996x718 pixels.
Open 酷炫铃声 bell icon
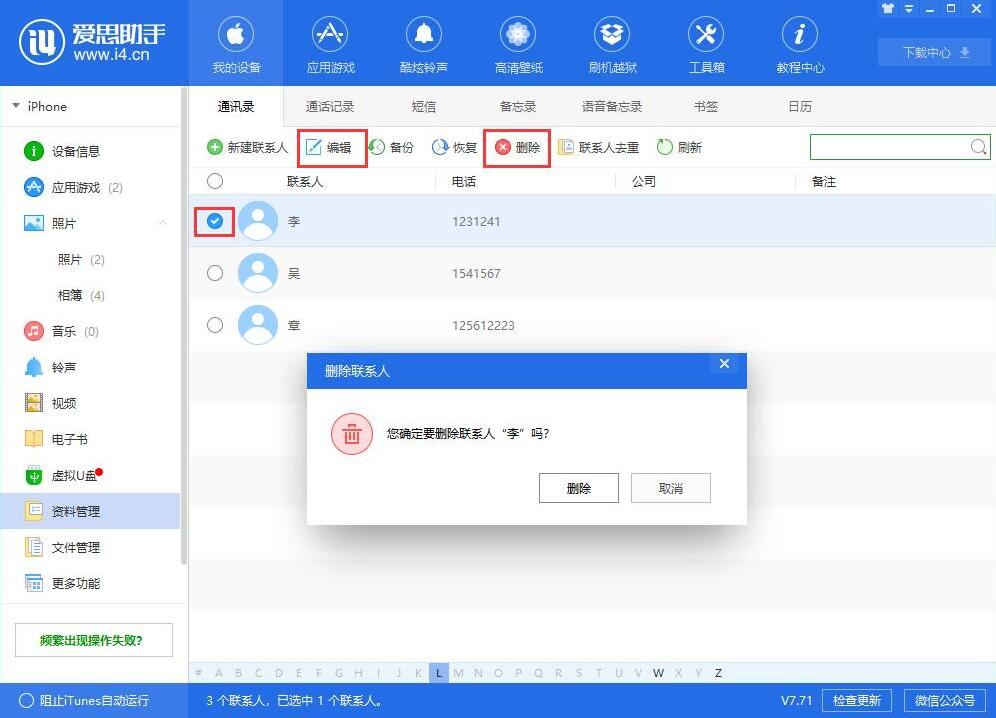coord(424,34)
